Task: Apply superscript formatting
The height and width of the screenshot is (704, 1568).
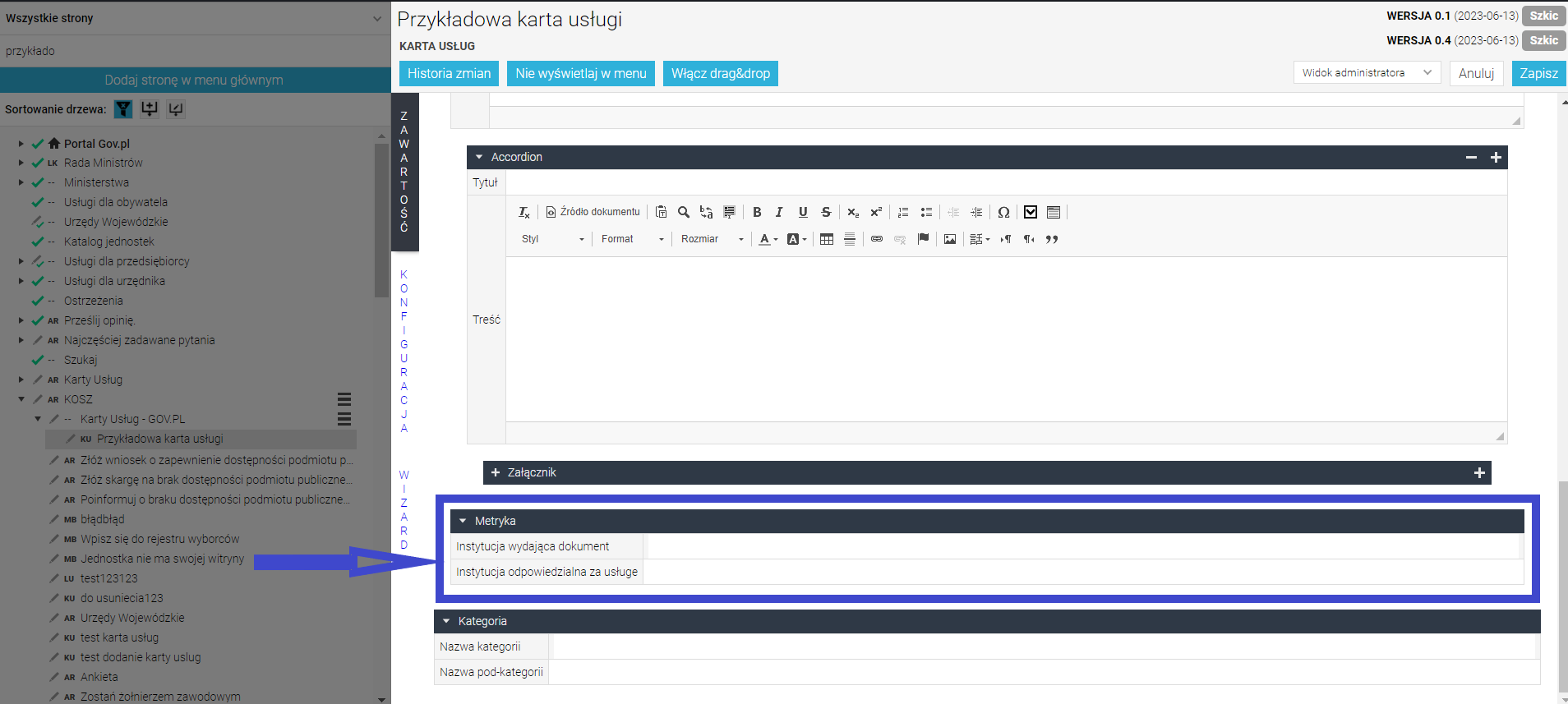Action: click(876, 212)
